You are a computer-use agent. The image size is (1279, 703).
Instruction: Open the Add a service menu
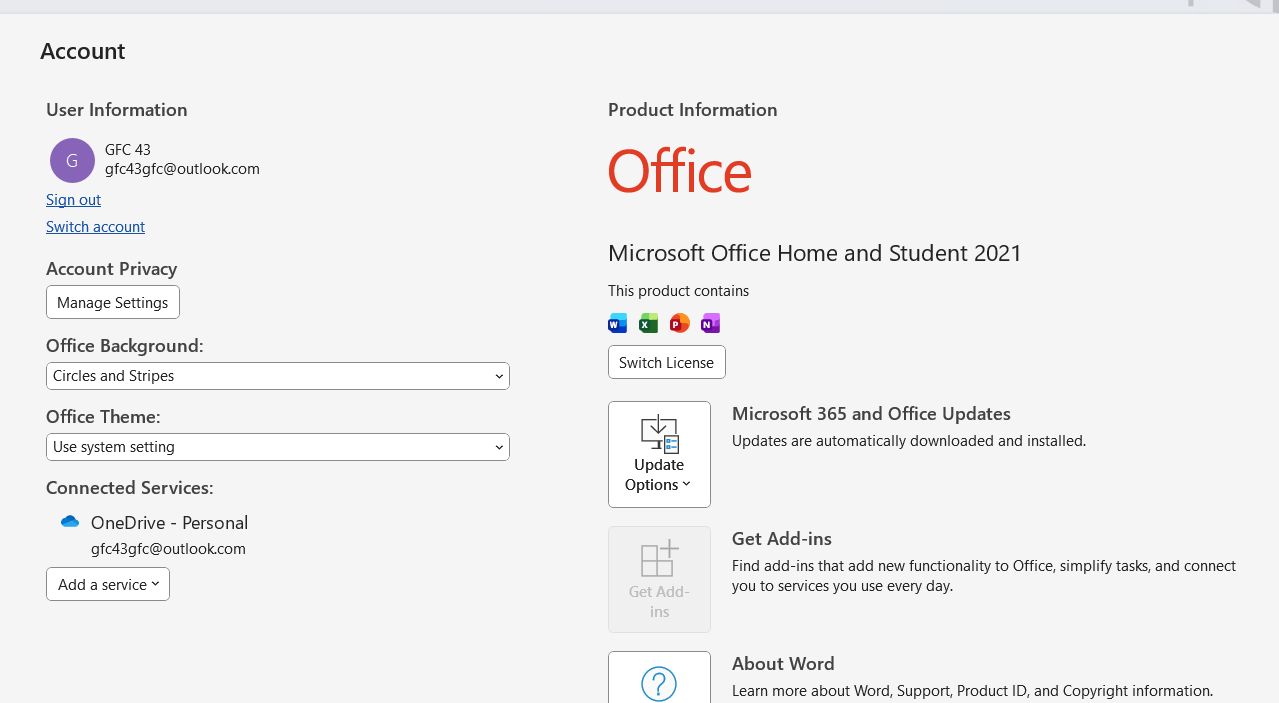[108, 584]
